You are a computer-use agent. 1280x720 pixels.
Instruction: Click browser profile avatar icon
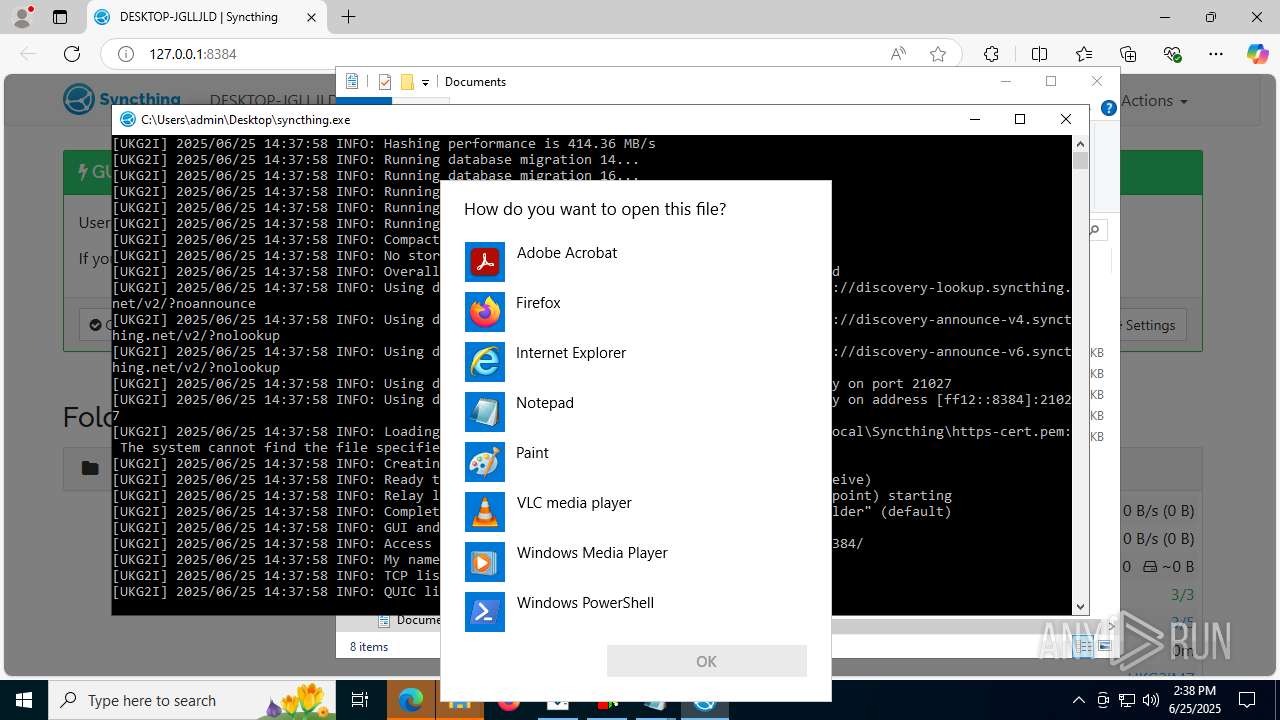coord(22,17)
